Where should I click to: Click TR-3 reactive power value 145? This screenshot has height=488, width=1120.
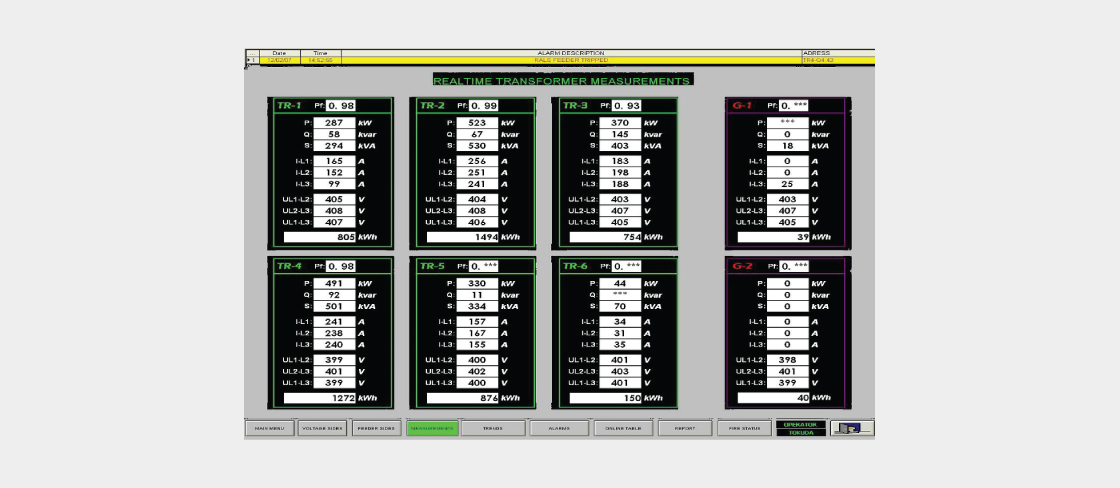tap(620, 134)
